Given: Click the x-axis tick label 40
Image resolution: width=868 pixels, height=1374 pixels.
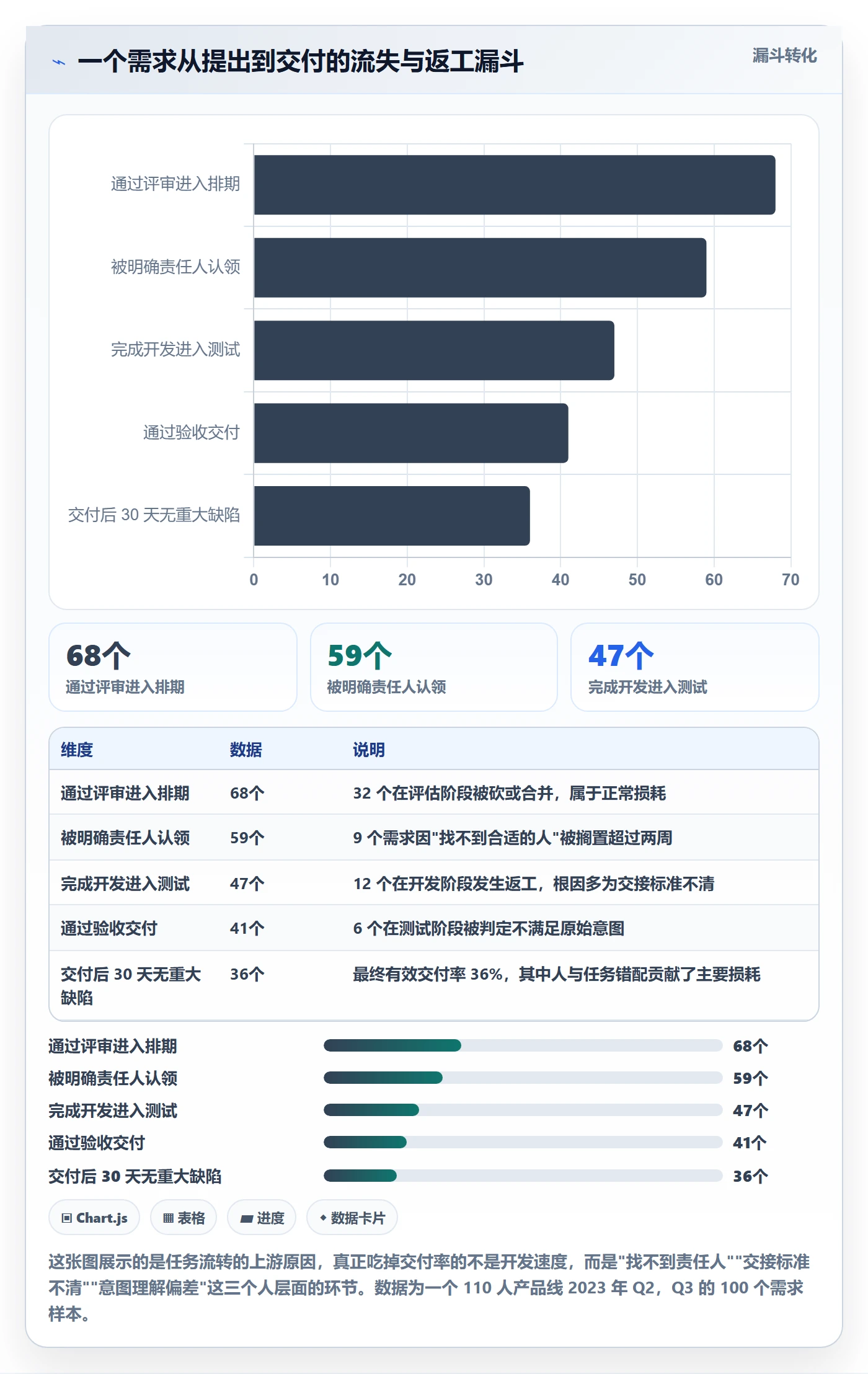Looking at the screenshot, I should (560, 580).
